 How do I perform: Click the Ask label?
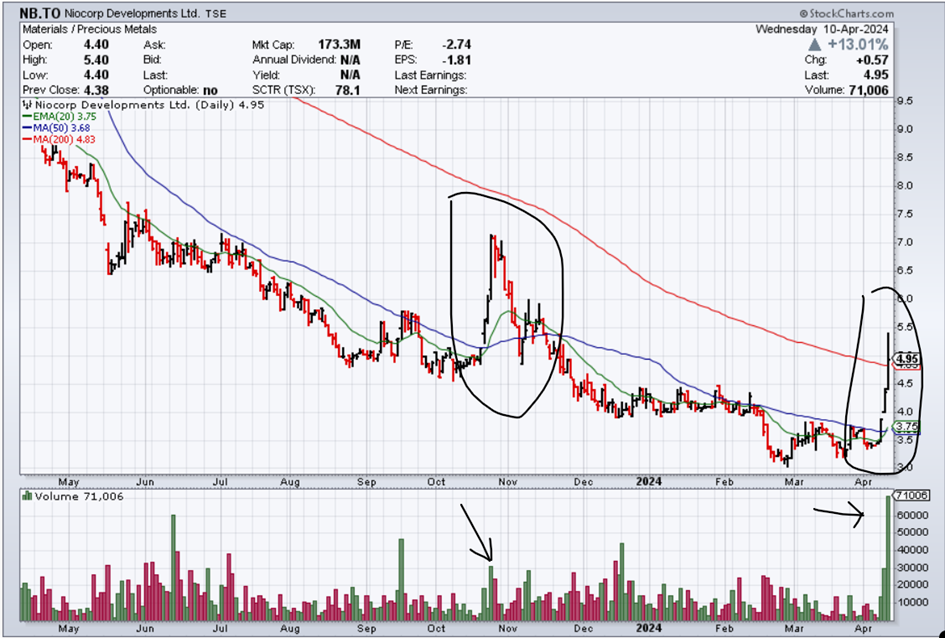click(x=152, y=45)
